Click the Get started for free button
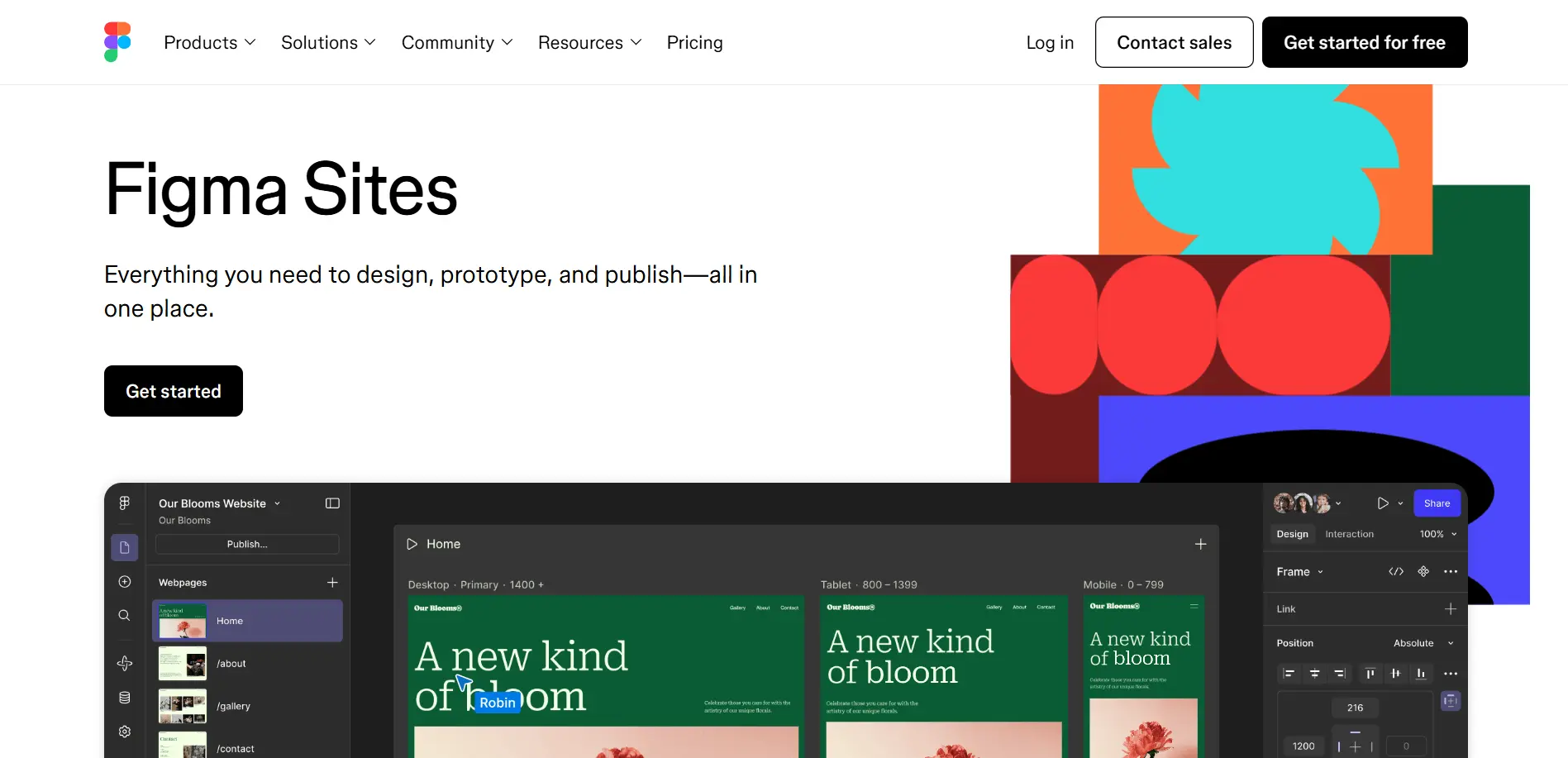The width and height of the screenshot is (1568, 758). (1365, 42)
